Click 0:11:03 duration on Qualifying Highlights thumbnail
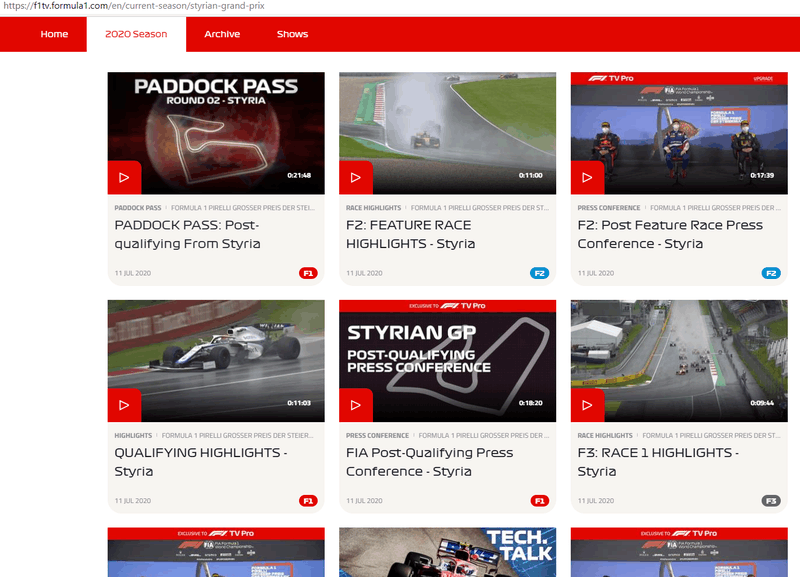Screen dimensions: 800x577 pyautogui.click(x=299, y=403)
